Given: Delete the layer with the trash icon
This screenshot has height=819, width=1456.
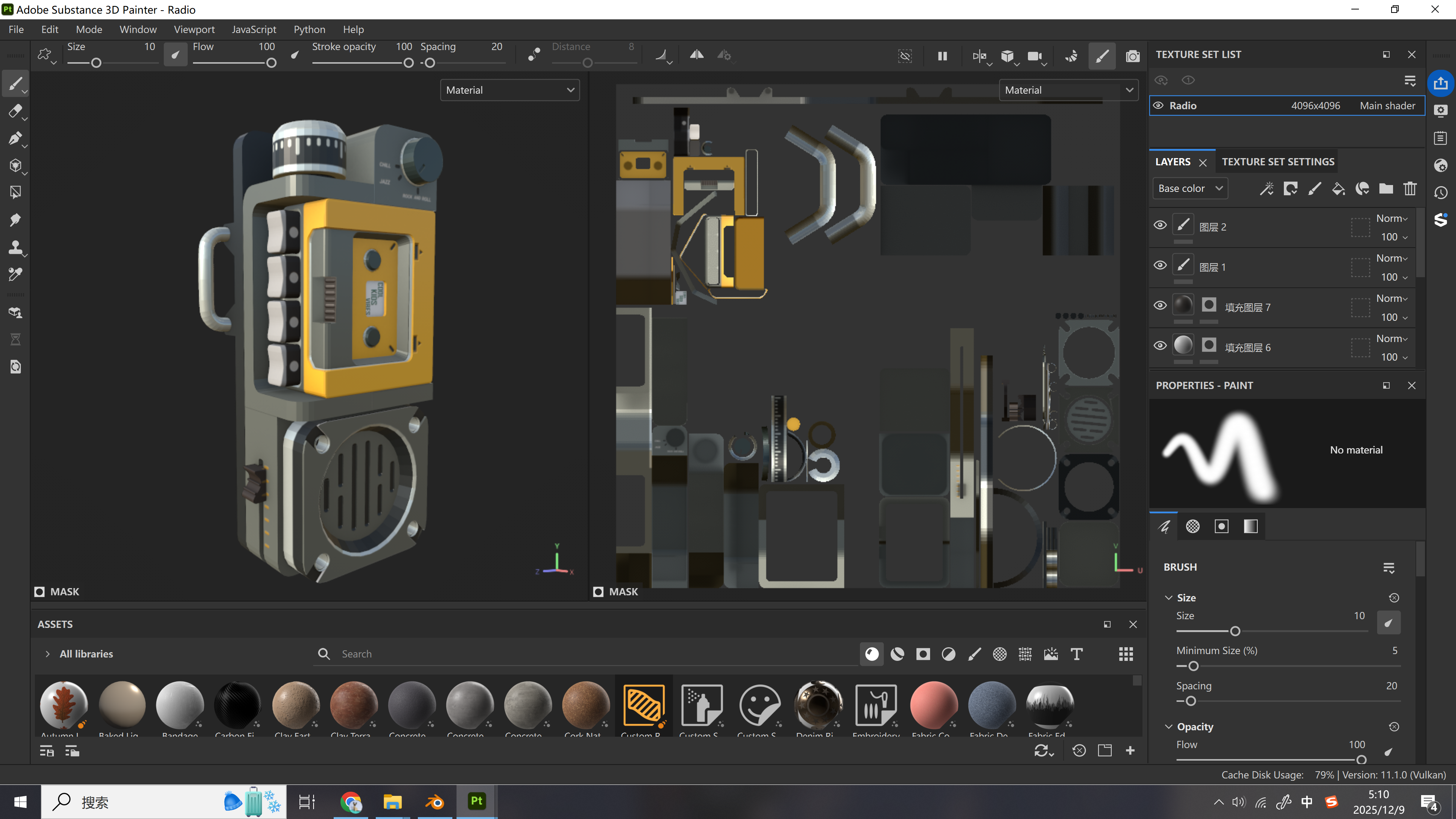Looking at the screenshot, I should (1410, 188).
